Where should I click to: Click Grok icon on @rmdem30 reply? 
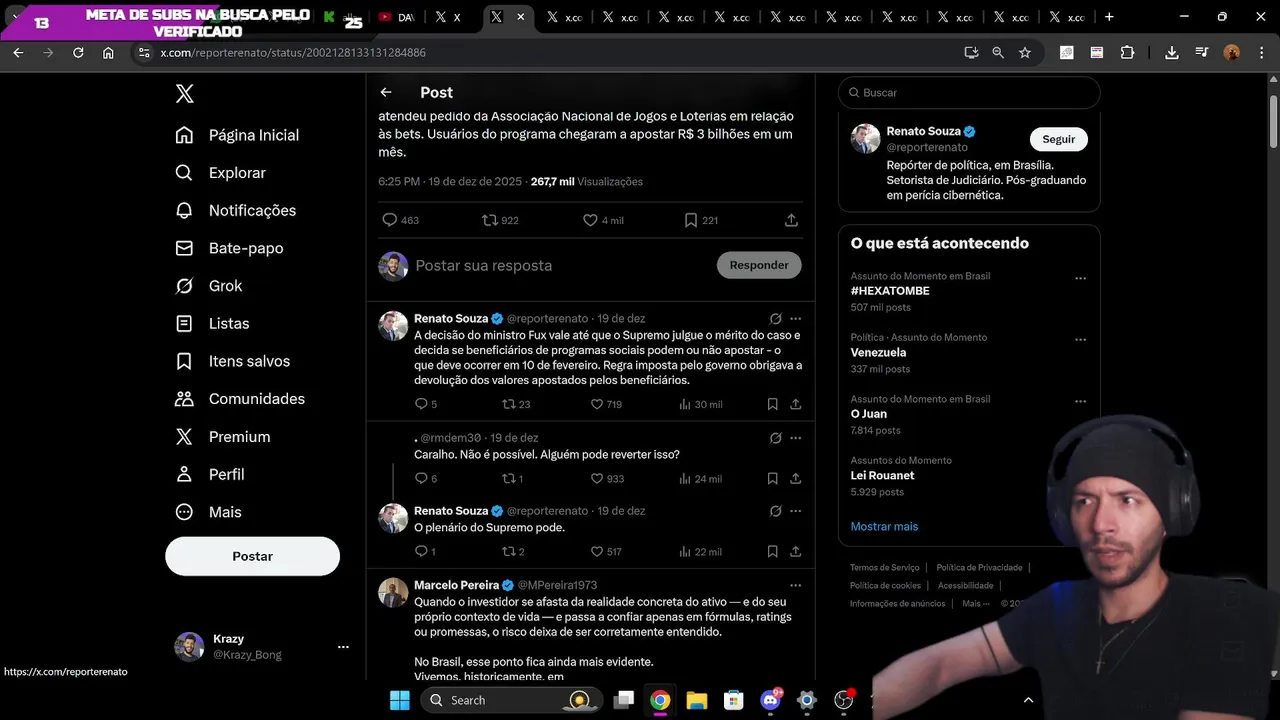coord(775,438)
